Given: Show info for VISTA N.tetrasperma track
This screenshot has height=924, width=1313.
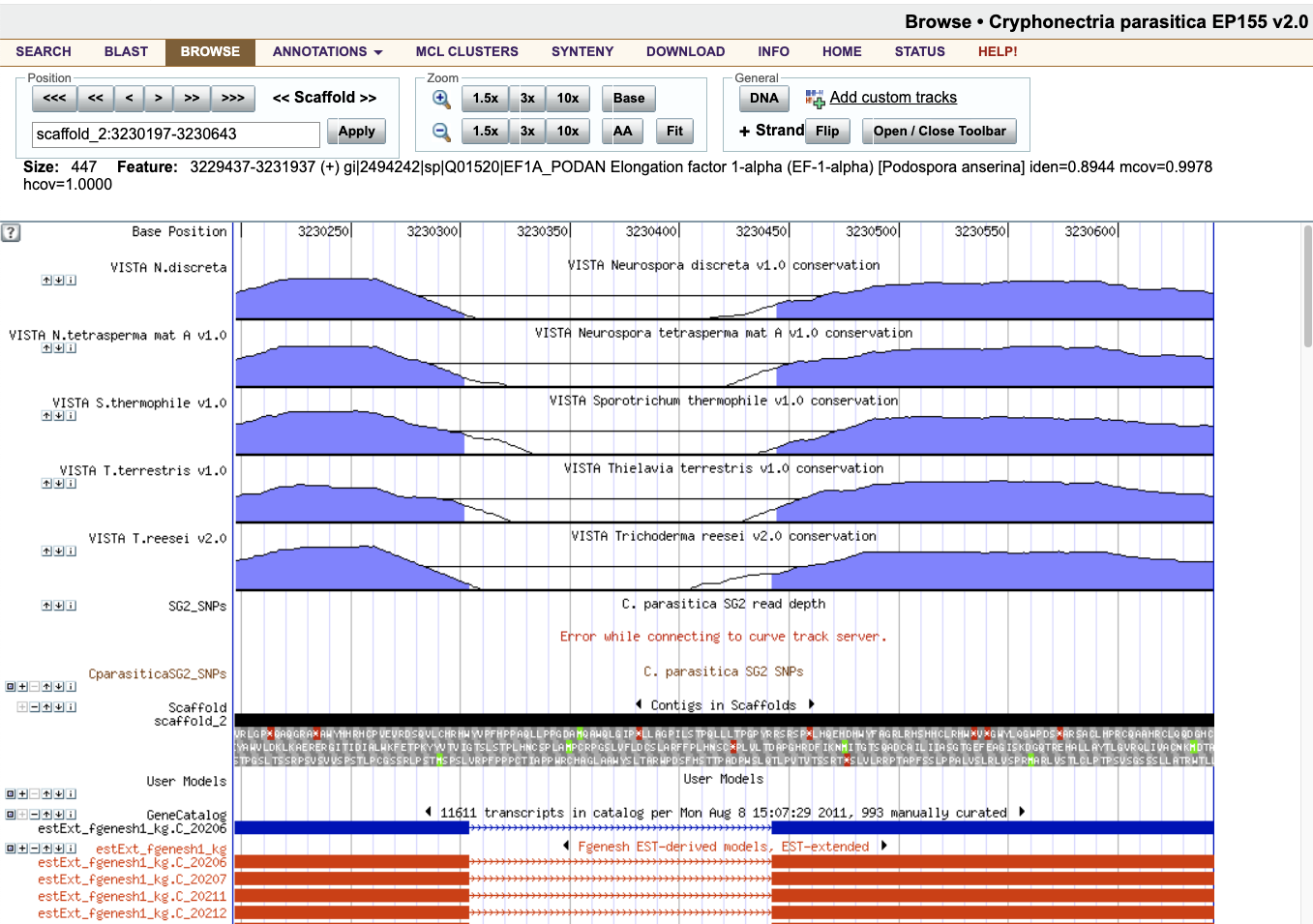Looking at the screenshot, I should click(x=71, y=348).
